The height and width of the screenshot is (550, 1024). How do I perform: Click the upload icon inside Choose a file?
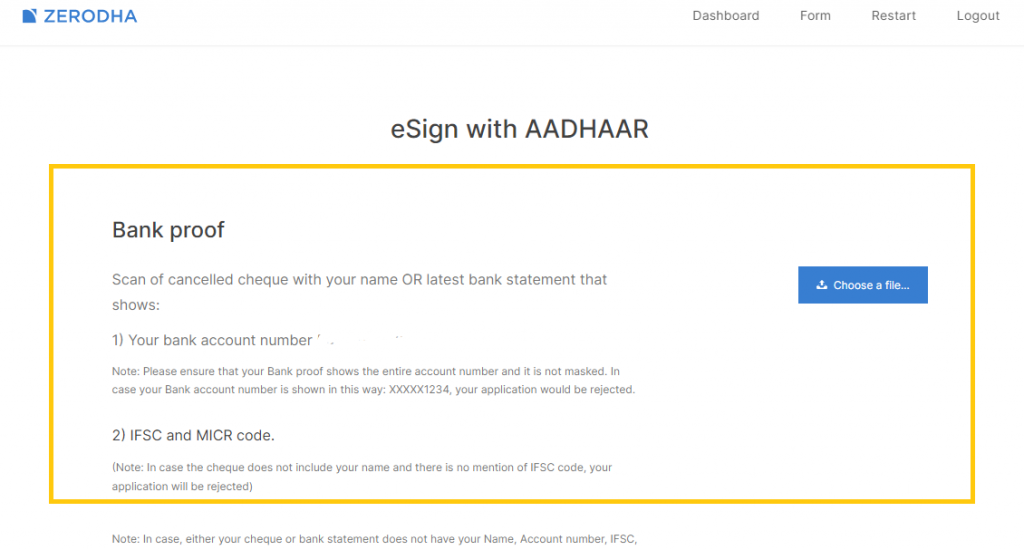pyautogui.click(x=822, y=285)
